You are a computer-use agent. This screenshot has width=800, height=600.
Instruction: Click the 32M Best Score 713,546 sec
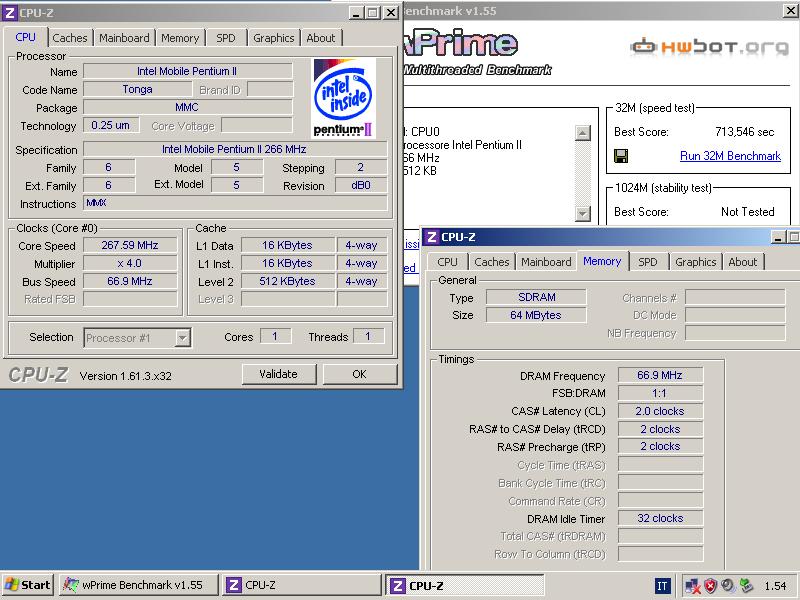[x=744, y=132]
